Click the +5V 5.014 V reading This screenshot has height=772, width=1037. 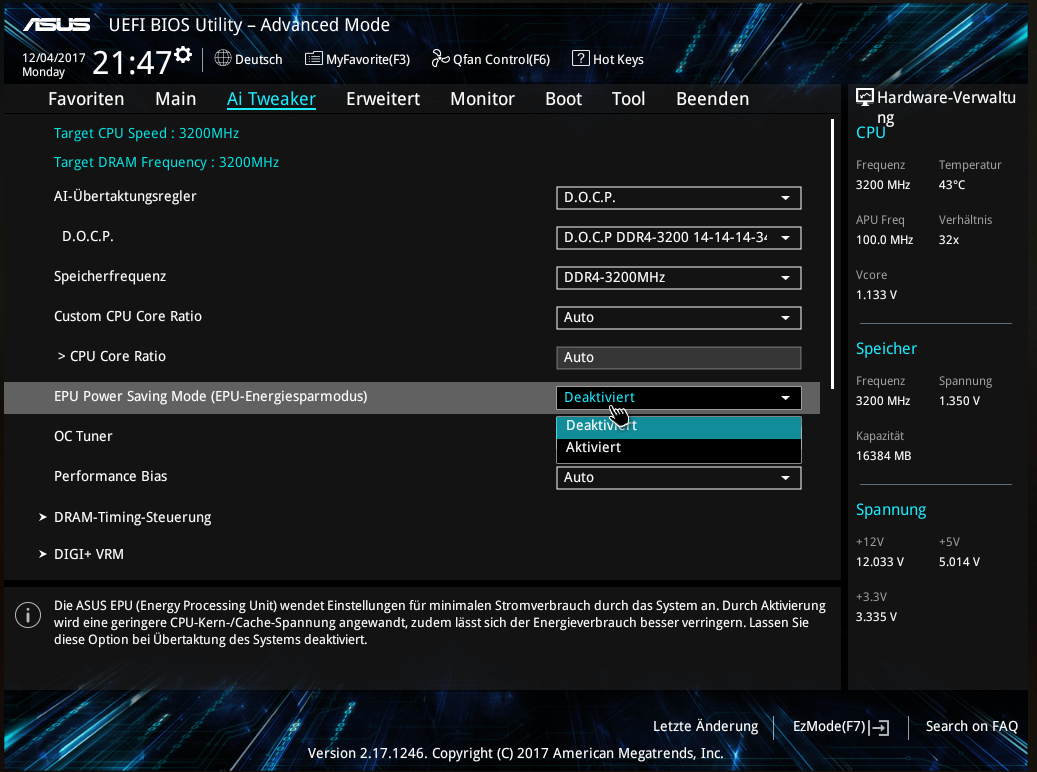(959, 562)
